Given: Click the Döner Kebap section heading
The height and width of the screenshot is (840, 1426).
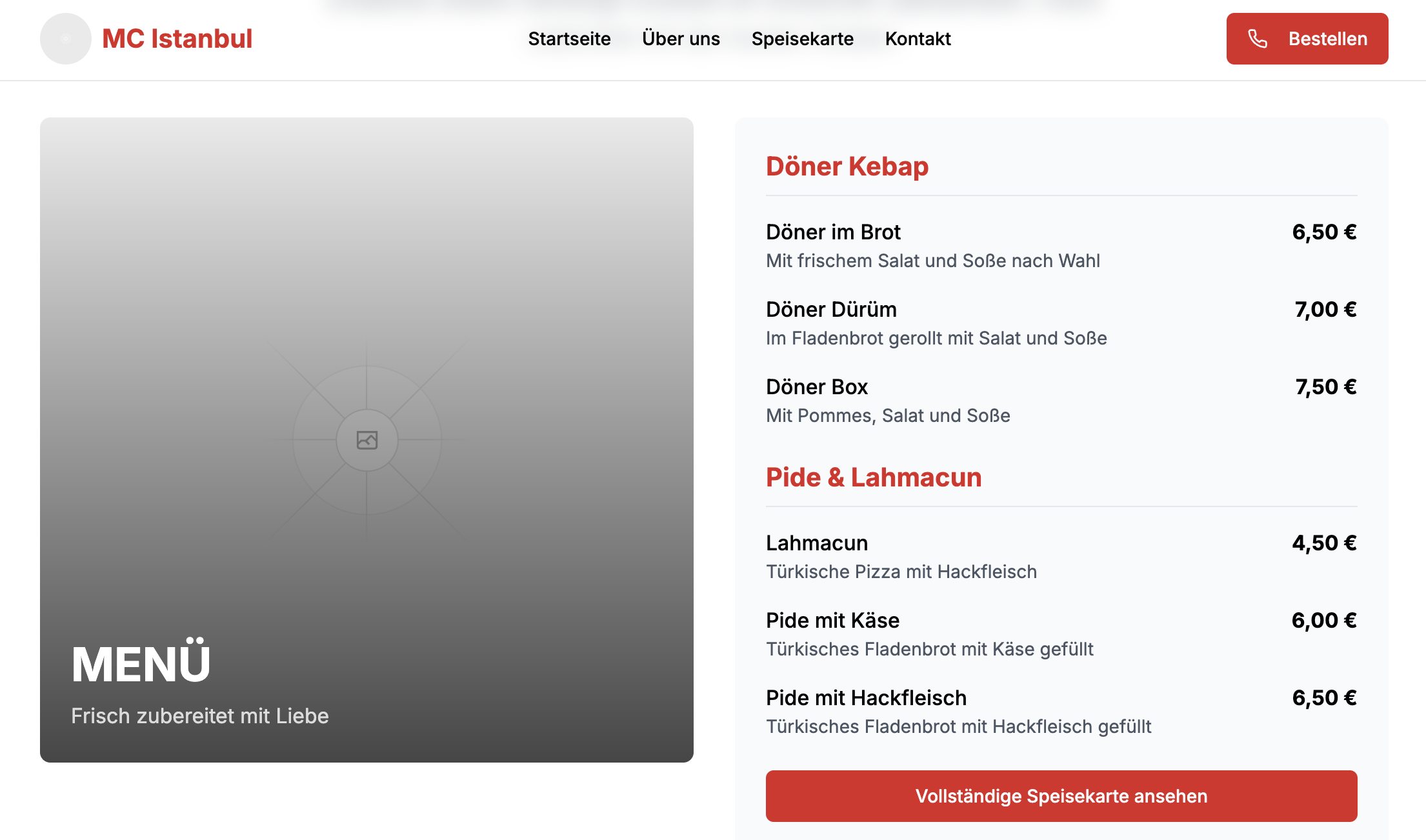Looking at the screenshot, I should tap(847, 166).
